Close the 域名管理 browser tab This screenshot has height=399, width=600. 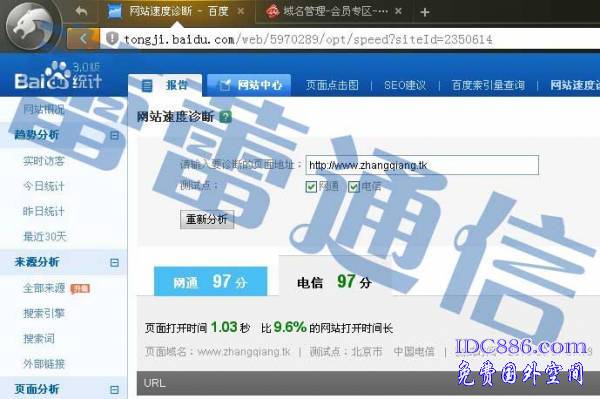(x=398, y=11)
